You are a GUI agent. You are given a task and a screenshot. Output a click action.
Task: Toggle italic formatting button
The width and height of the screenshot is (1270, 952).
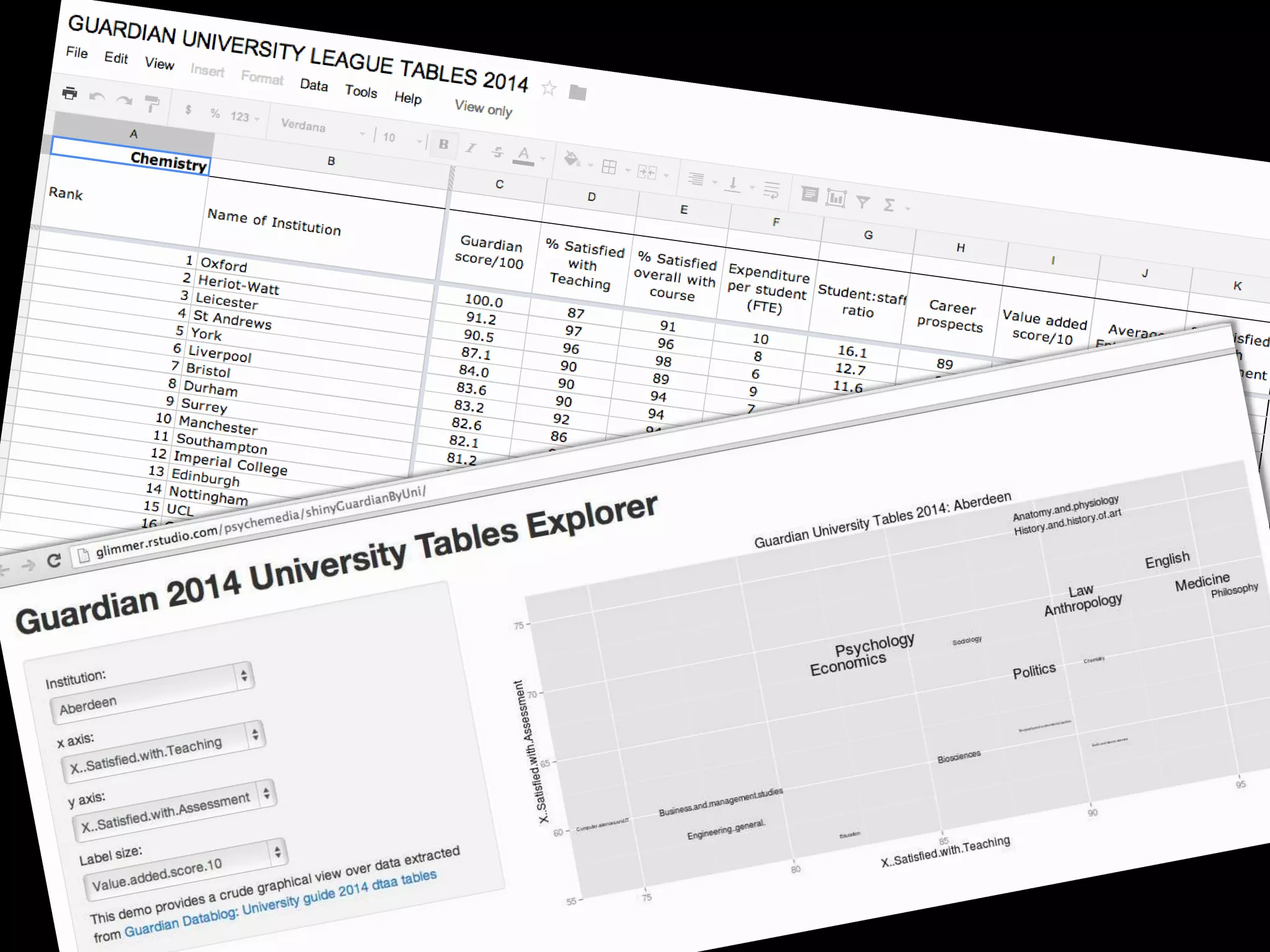click(471, 148)
